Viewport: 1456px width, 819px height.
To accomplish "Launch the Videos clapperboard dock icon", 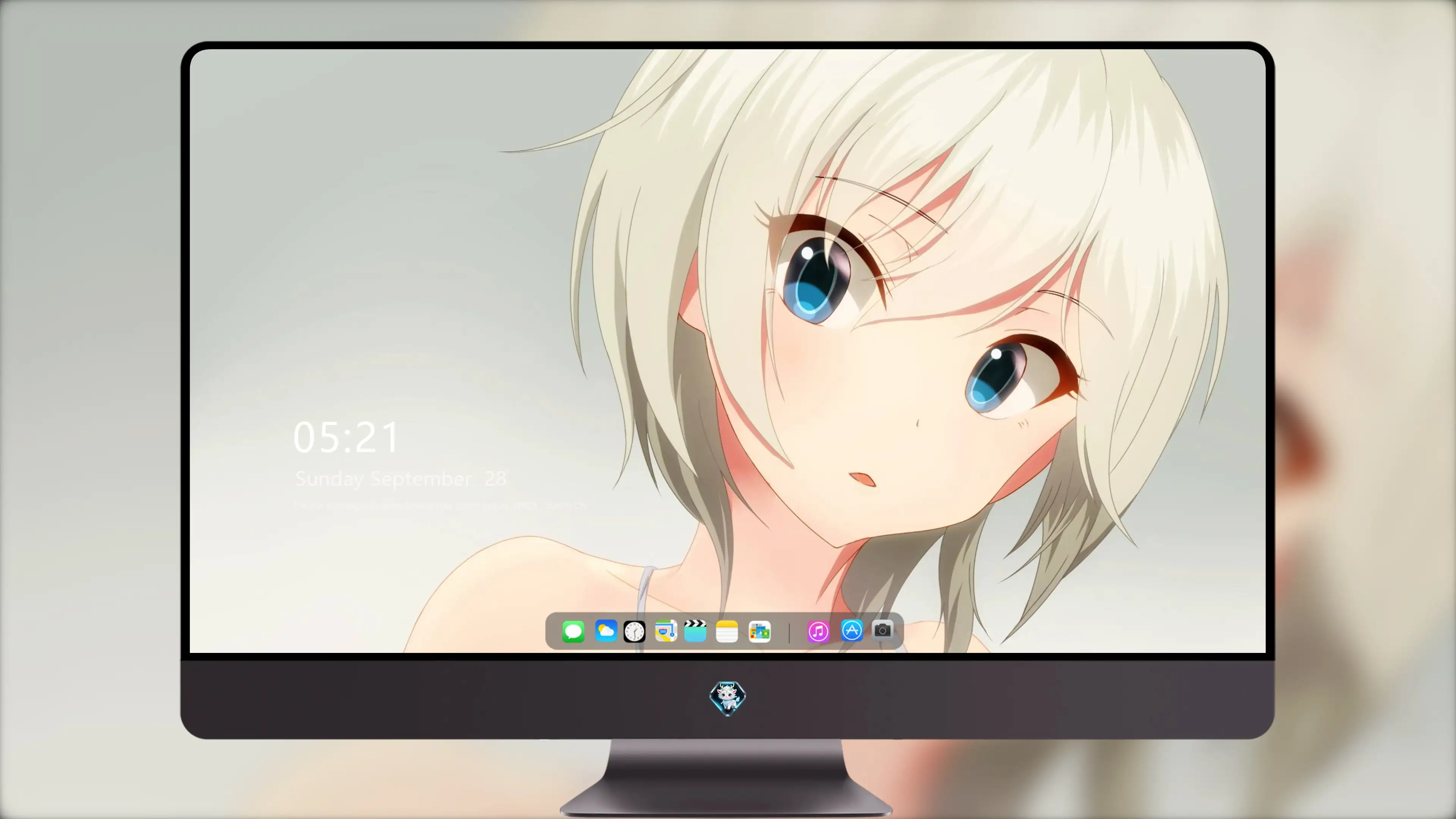I will [695, 631].
